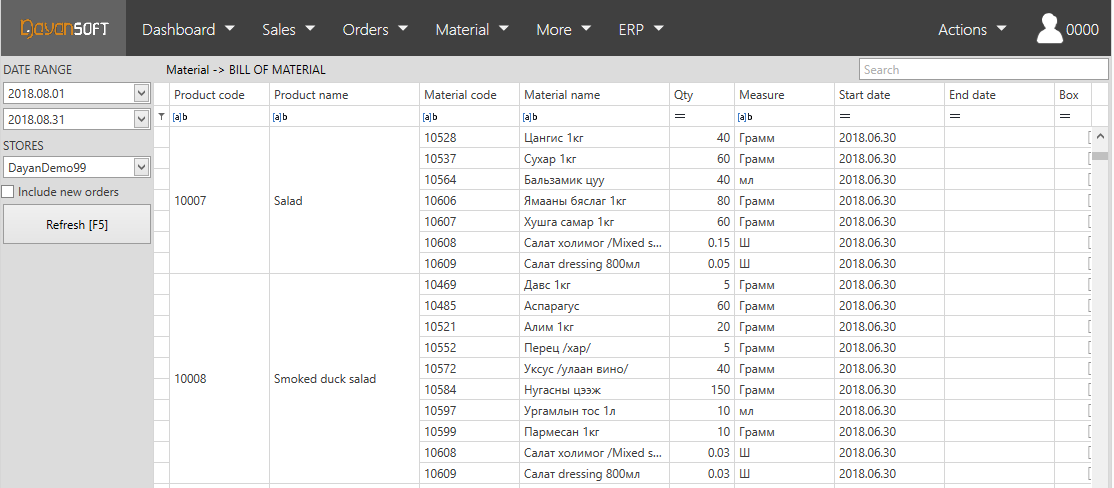The width and height of the screenshot is (1114, 488).
Task: Select the Ургамлын тос 1л cell
Action: (x=595, y=411)
